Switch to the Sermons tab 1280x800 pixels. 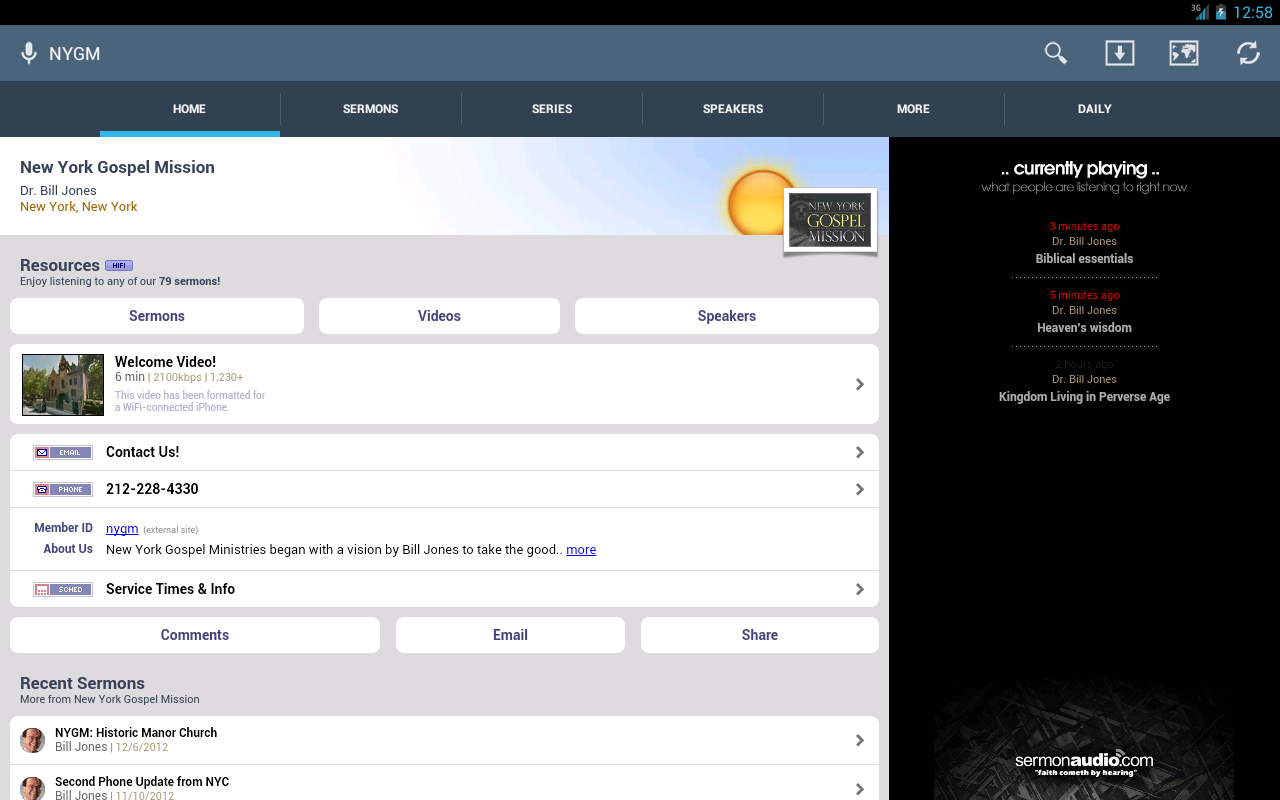[371, 109]
